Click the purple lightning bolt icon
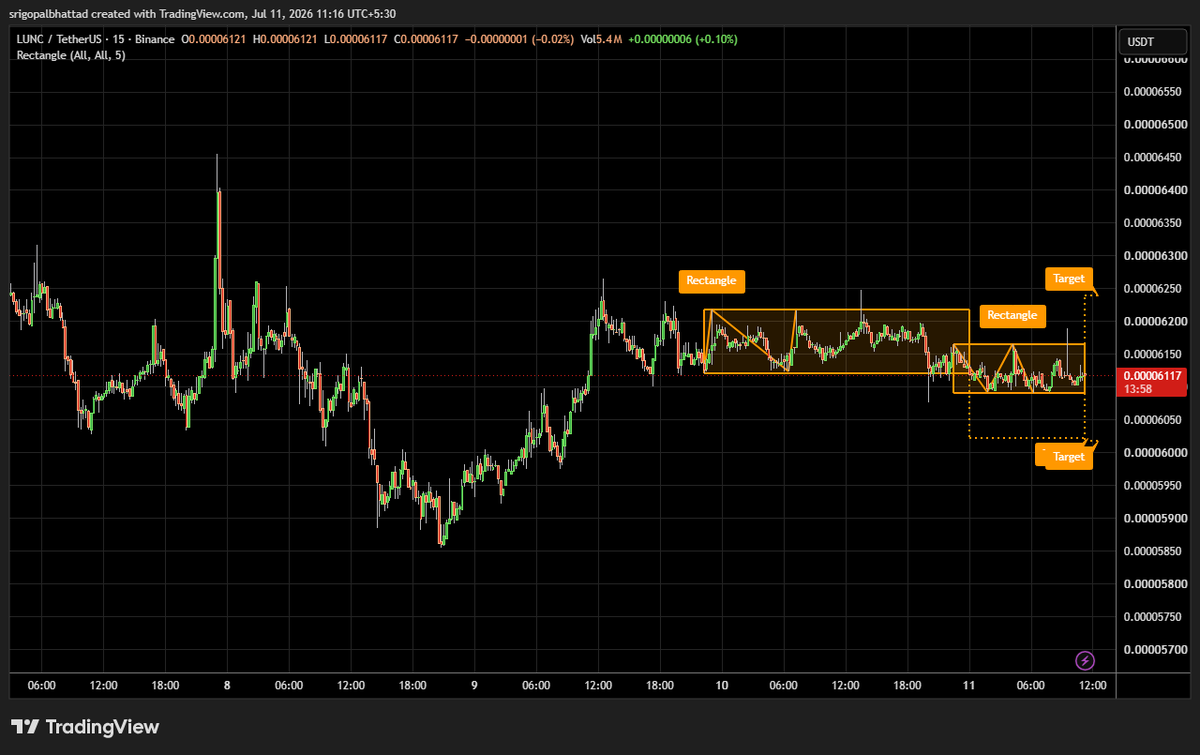Image resolution: width=1200 pixels, height=755 pixels. tap(1085, 660)
